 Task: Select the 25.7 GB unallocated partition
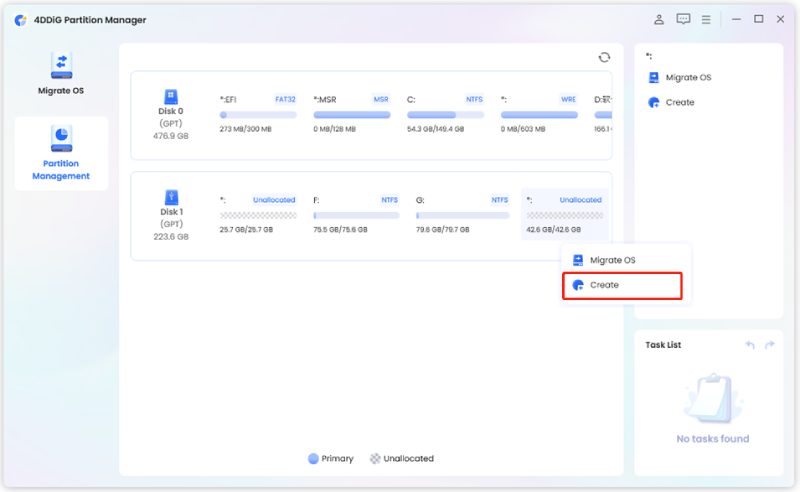pyautogui.click(x=258, y=214)
